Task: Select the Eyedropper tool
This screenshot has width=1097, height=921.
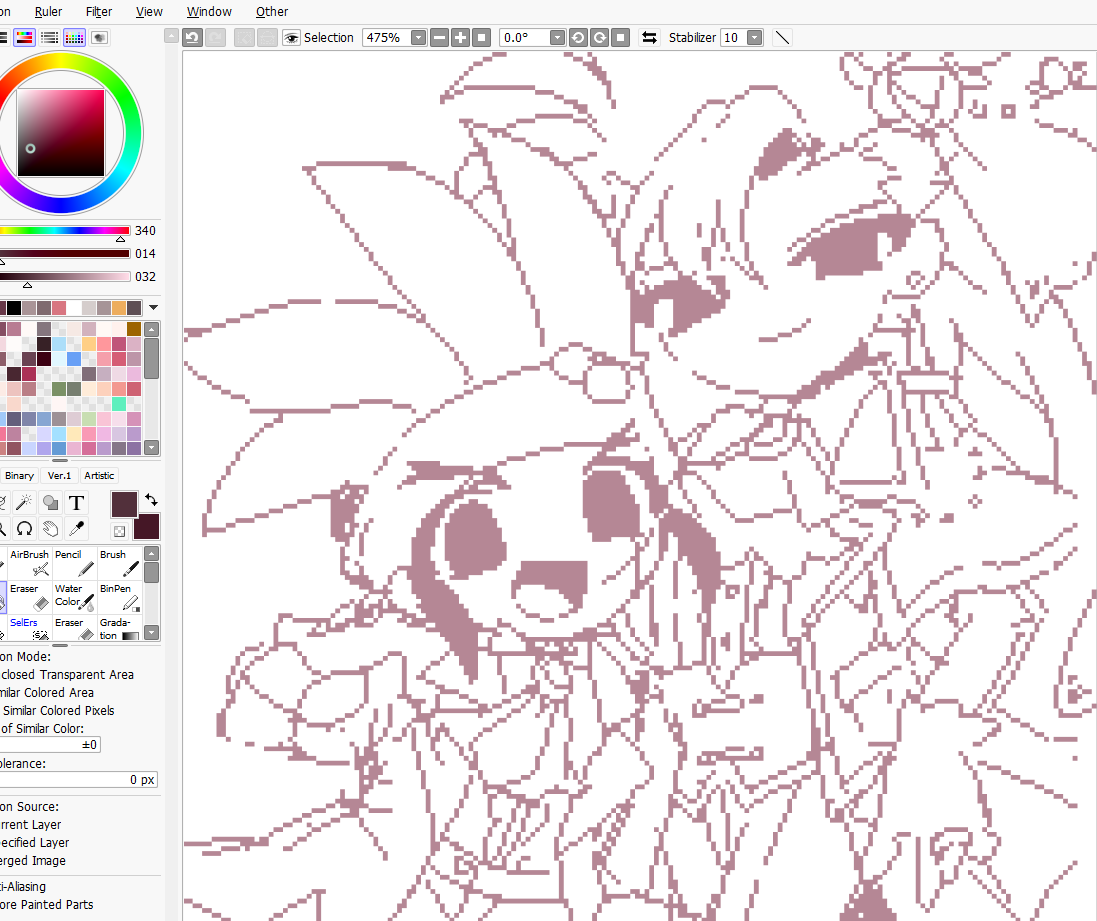Action: (x=76, y=528)
